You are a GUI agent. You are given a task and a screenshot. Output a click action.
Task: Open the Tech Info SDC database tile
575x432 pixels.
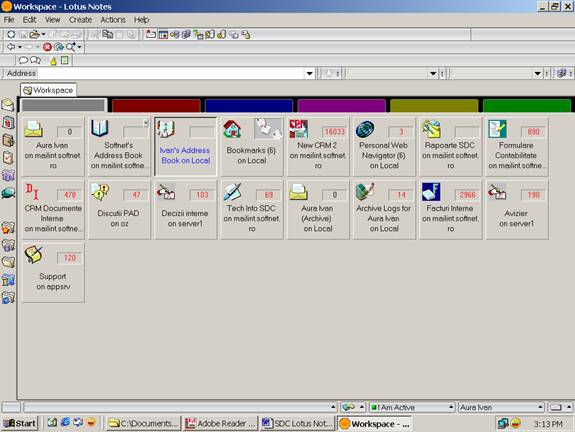tap(252, 209)
